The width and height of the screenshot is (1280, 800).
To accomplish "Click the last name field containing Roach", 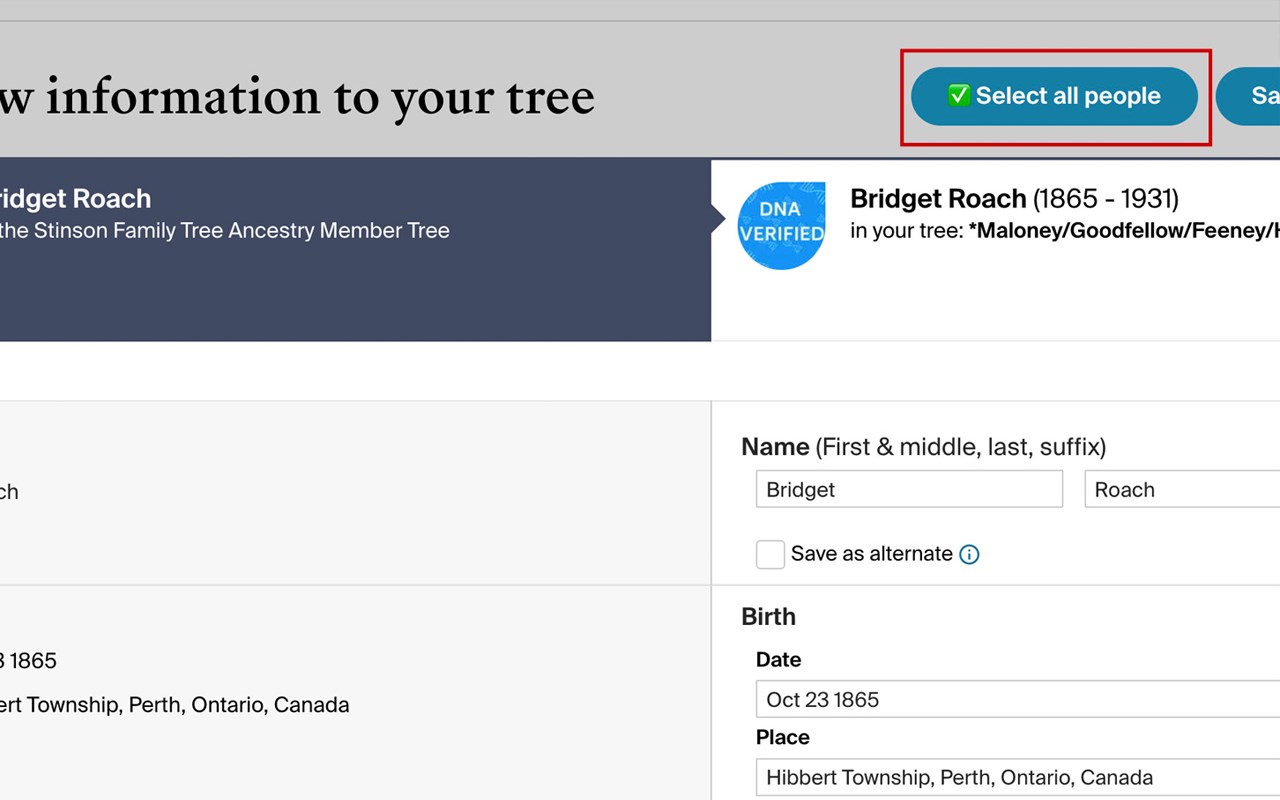I will 1180,490.
